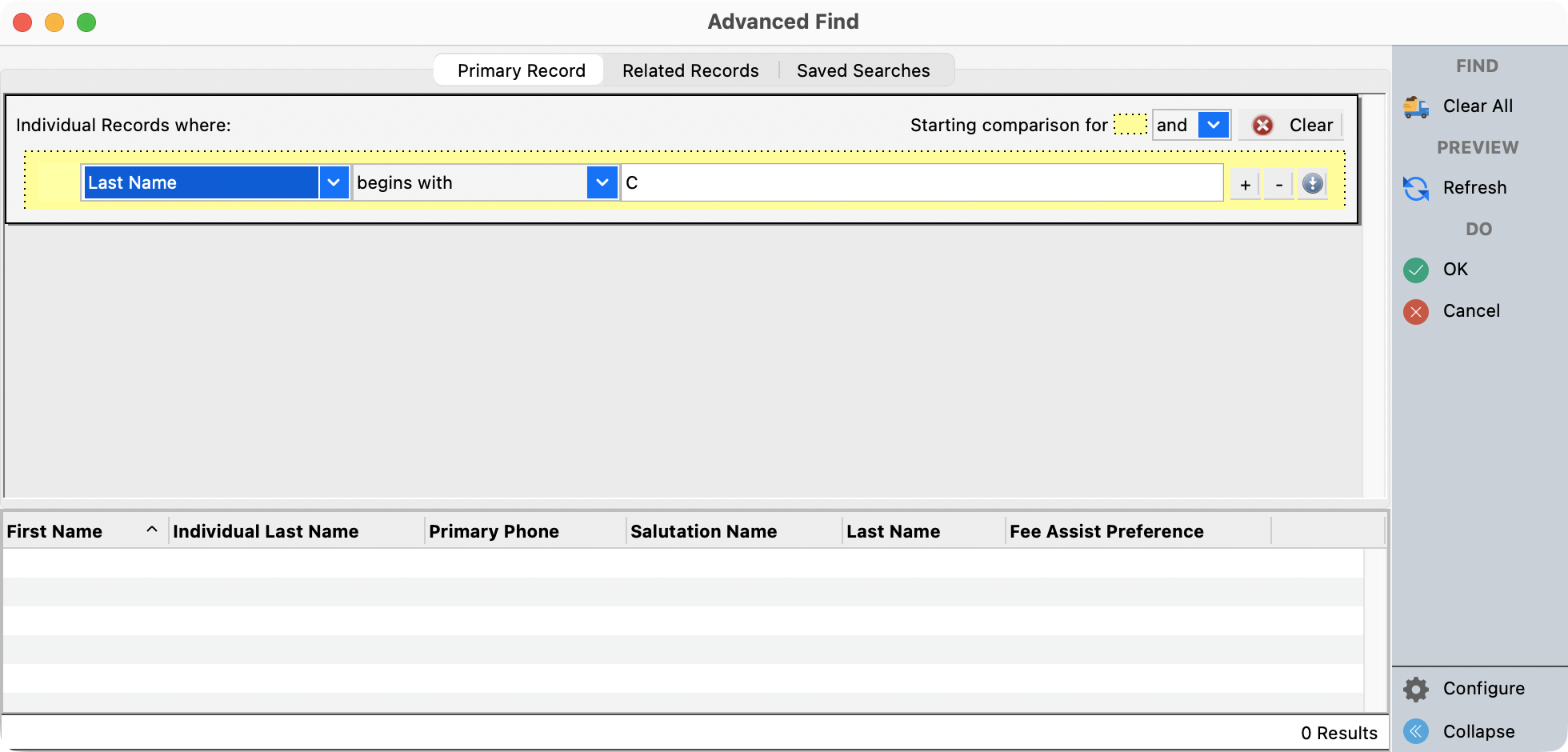The height and width of the screenshot is (752, 1568).
Task: Click the Cancel label
Action: point(1471,311)
